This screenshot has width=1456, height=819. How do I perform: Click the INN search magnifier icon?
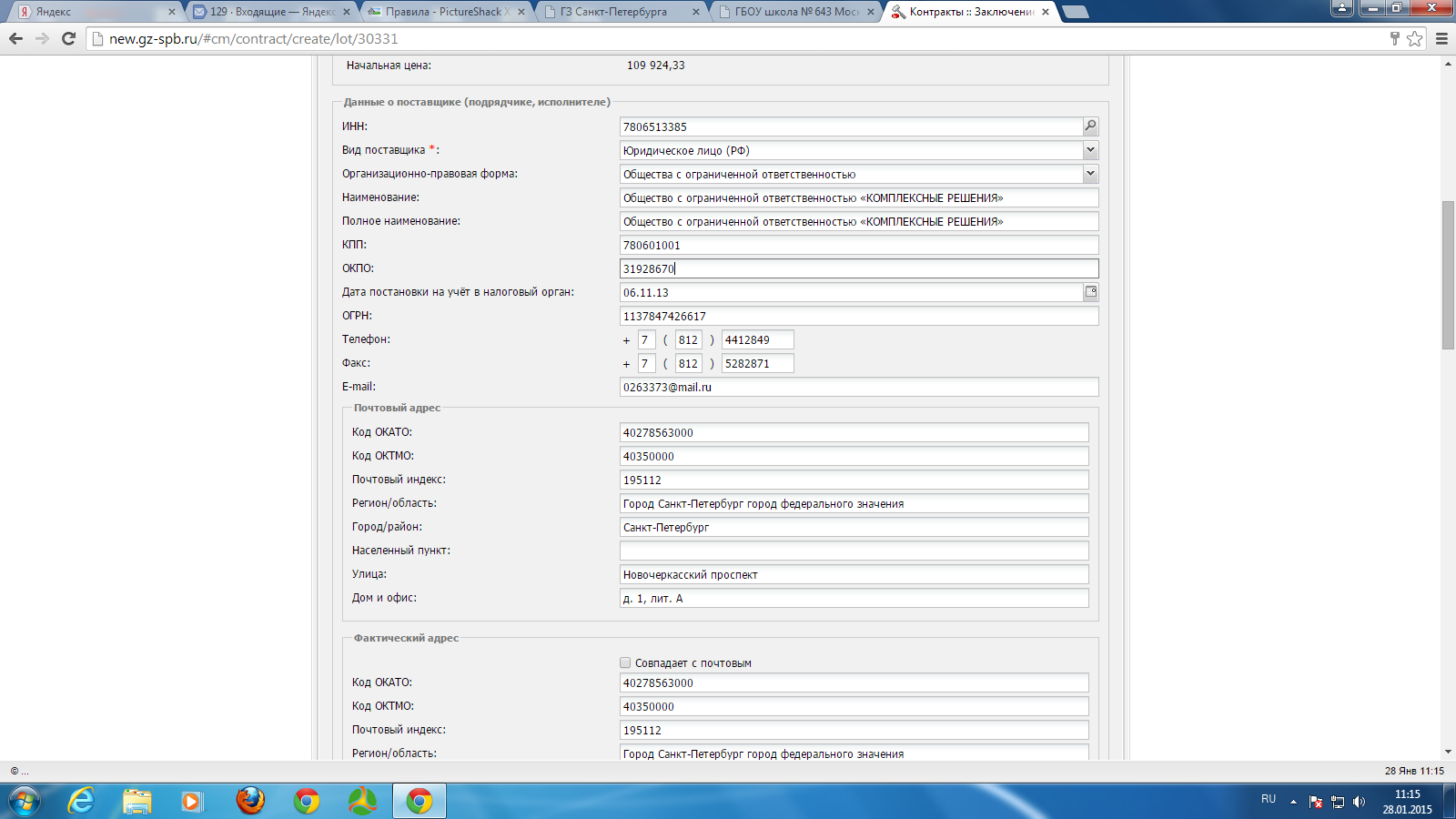pyautogui.click(x=1090, y=126)
